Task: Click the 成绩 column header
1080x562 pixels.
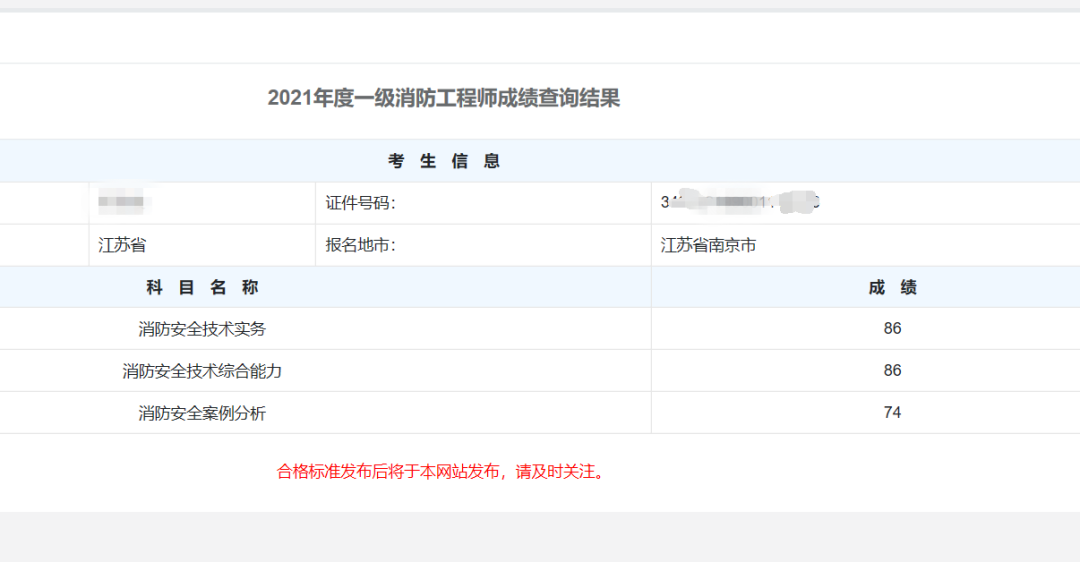Action: point(892,287)
